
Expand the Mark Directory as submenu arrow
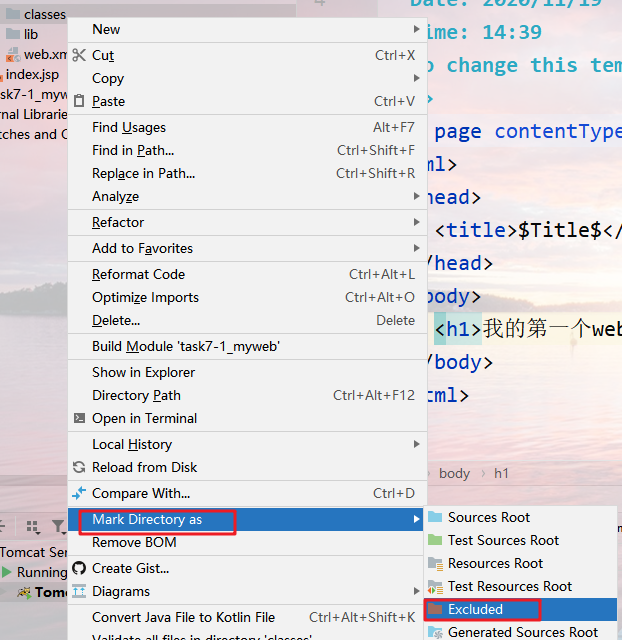[x=416, y=519]
